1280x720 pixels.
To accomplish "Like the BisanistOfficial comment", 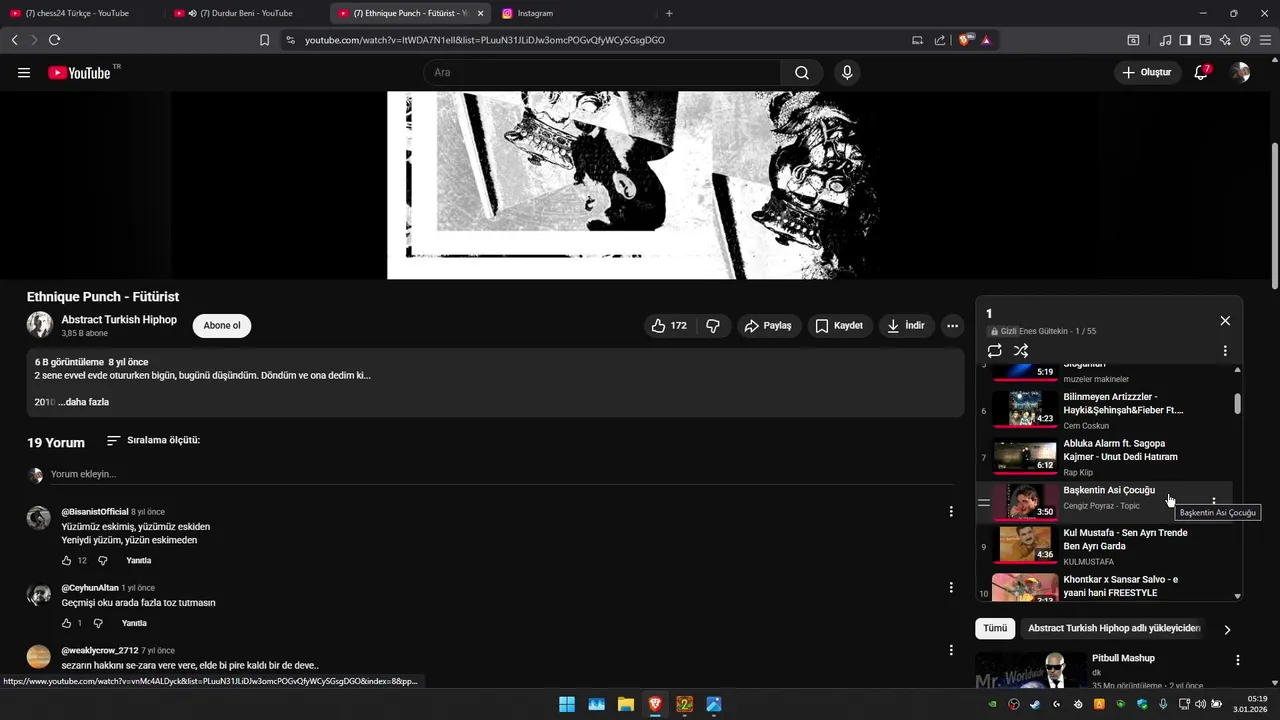I will point(67,561).
